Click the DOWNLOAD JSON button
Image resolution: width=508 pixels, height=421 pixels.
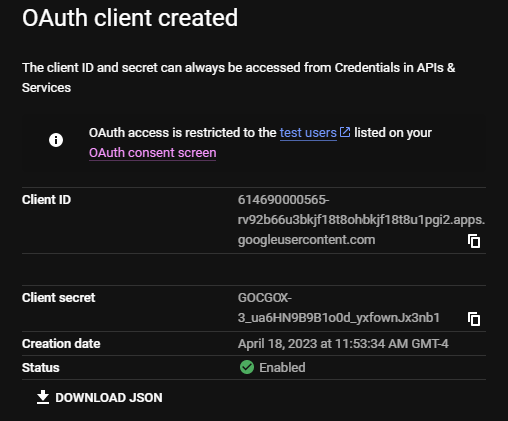pyautogui.click(x=99, y=397)
